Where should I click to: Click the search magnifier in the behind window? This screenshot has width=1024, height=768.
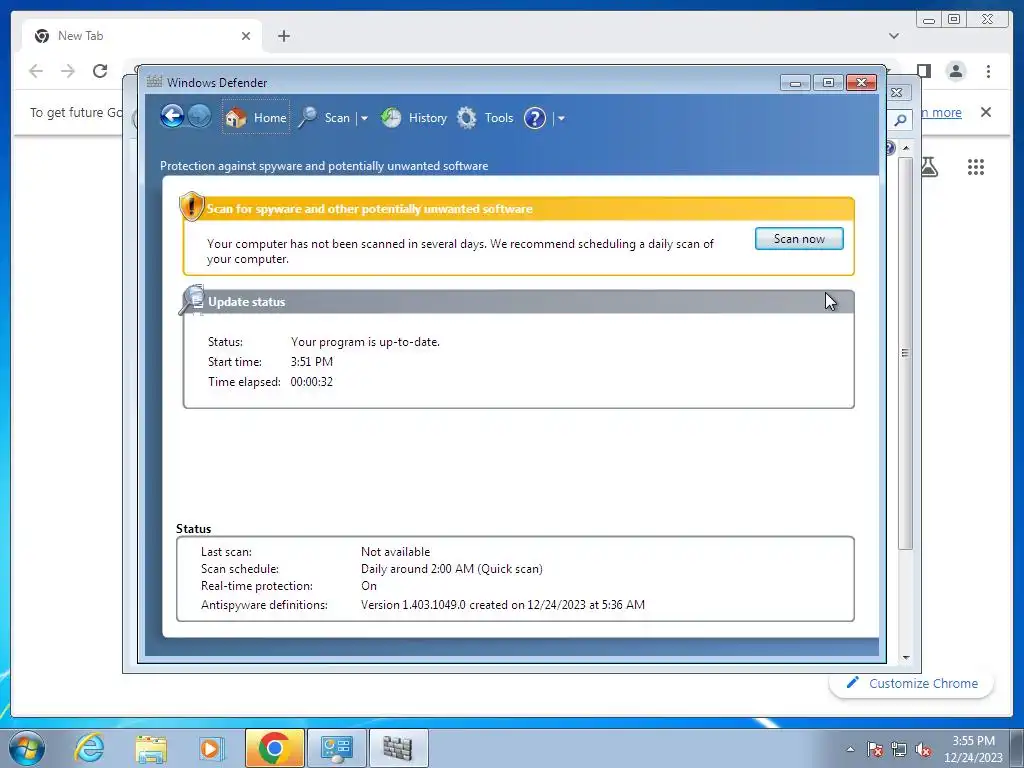[900, 120]
